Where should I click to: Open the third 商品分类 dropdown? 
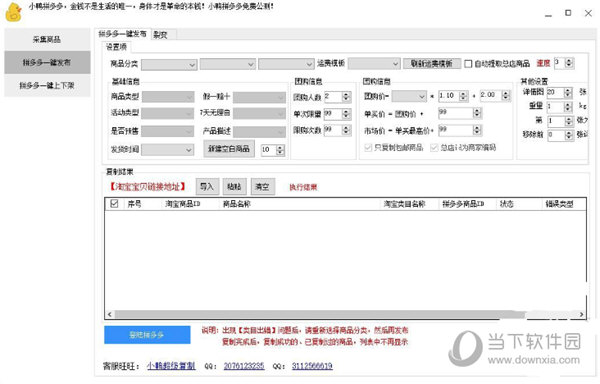[x=286, y=64]
